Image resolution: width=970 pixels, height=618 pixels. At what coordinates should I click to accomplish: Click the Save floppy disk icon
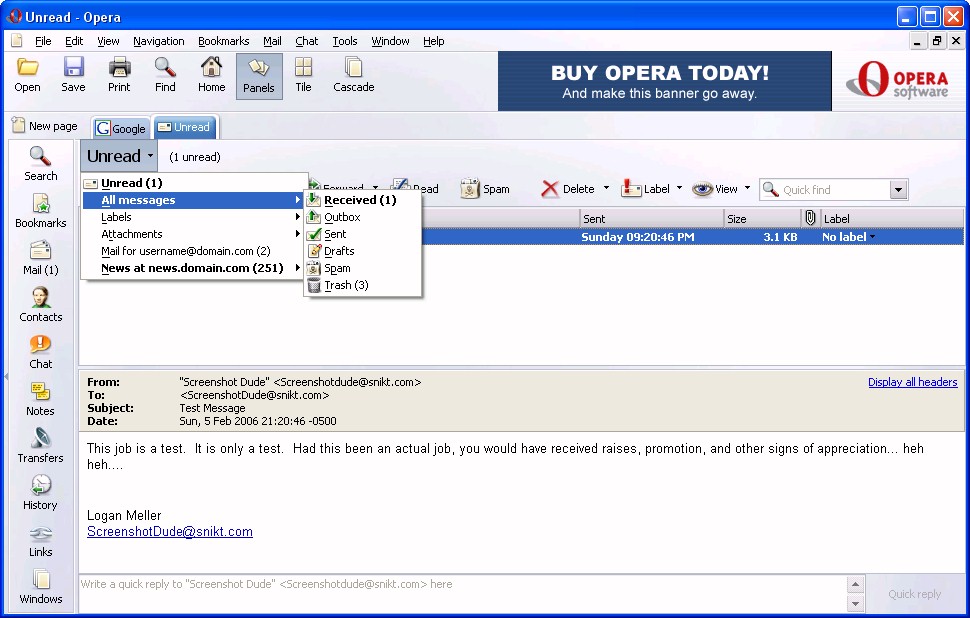[73, 68]
